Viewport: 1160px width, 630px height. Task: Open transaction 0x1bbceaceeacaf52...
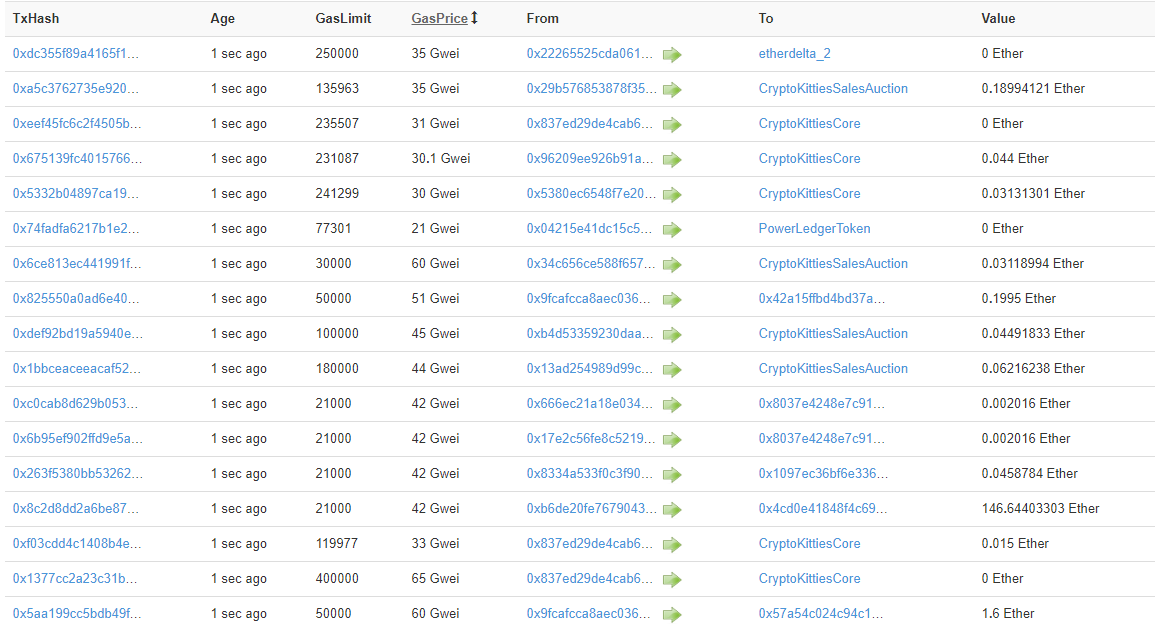(x=76, y=368)
